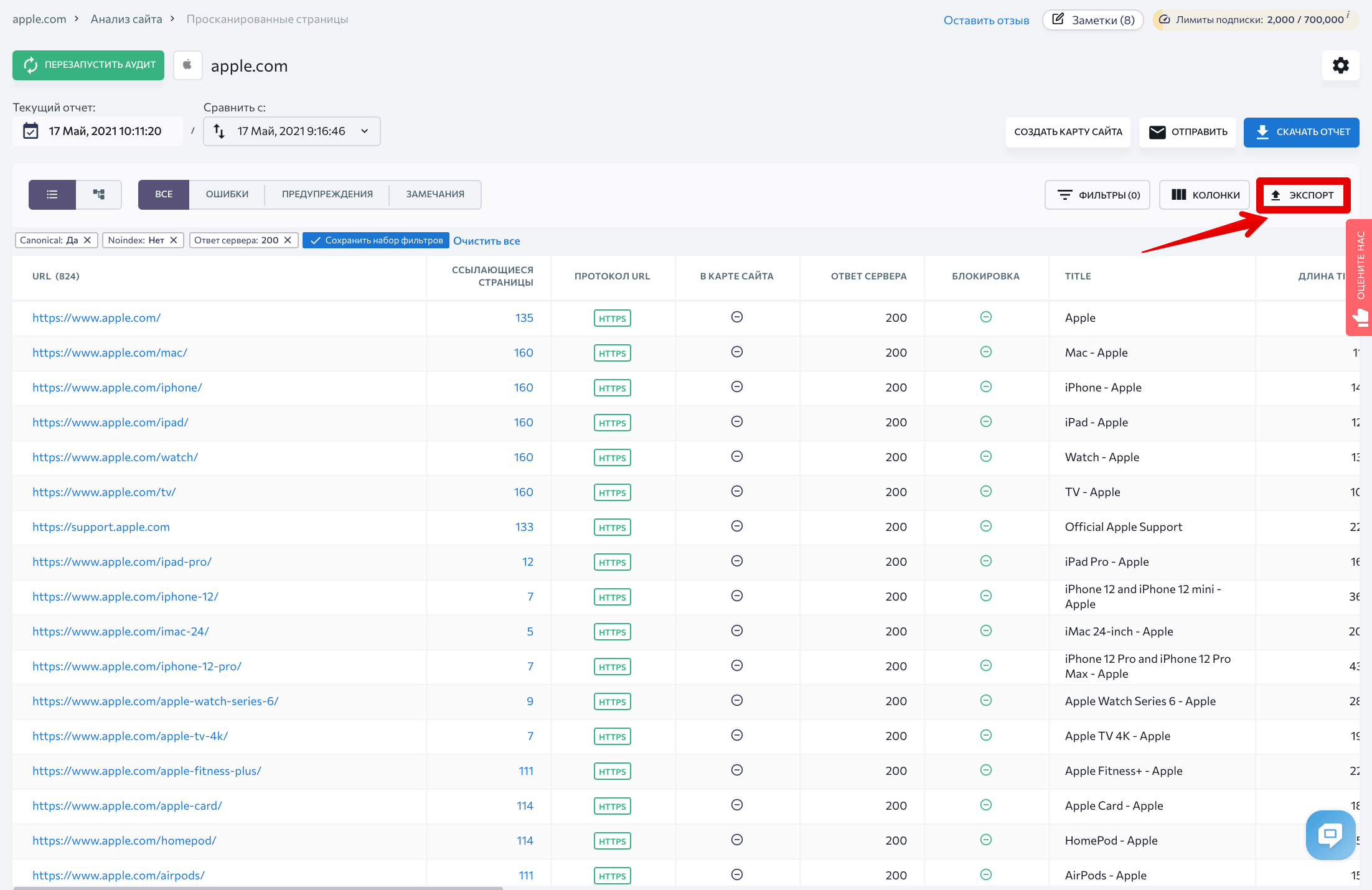Click the HTTPS badge in apple.com/apple-card/ row
This screenshot has width=1372, height=890.
click(613, 806)
